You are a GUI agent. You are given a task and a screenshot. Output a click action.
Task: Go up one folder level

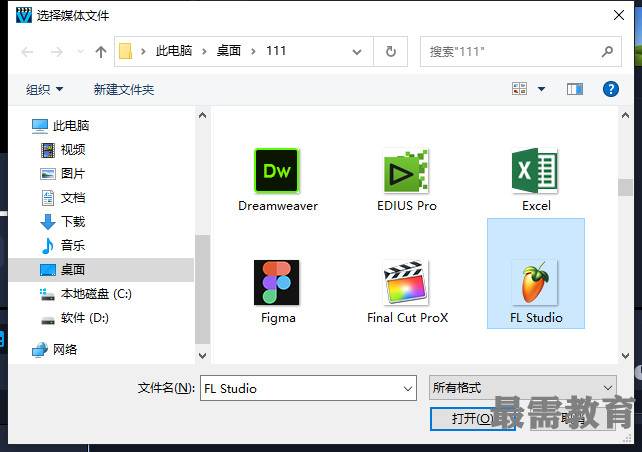coord(101,52)
